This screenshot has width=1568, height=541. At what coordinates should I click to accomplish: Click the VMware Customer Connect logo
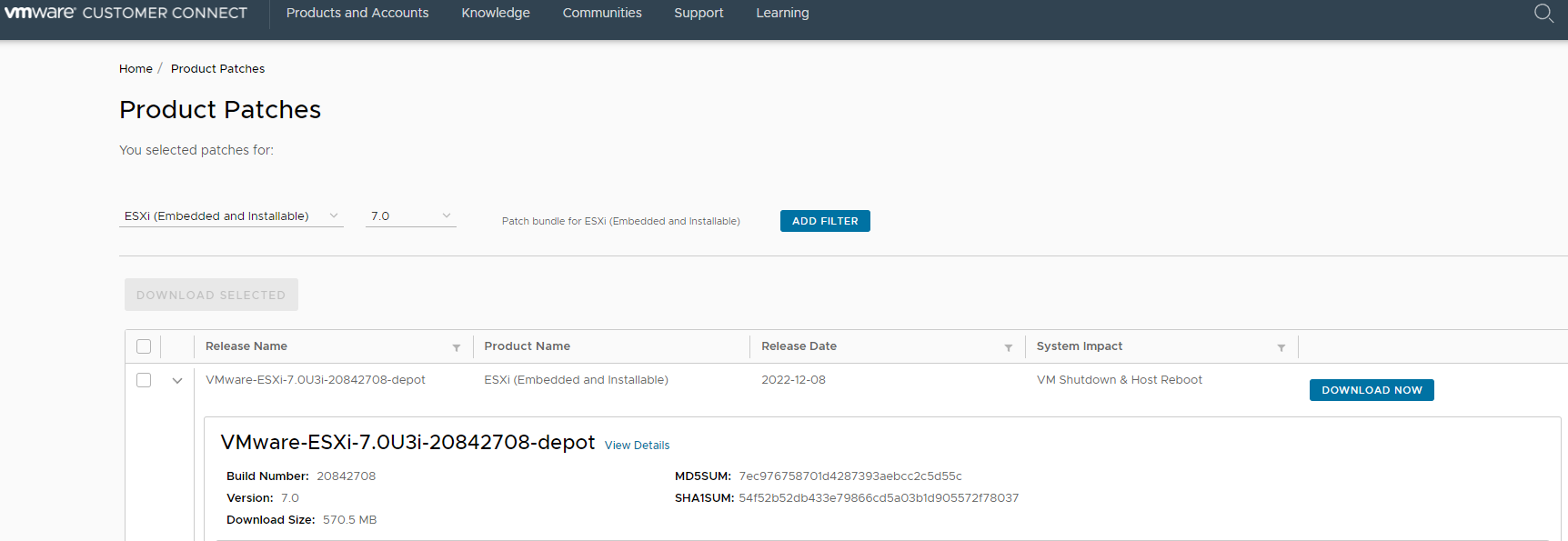[126, 13]
